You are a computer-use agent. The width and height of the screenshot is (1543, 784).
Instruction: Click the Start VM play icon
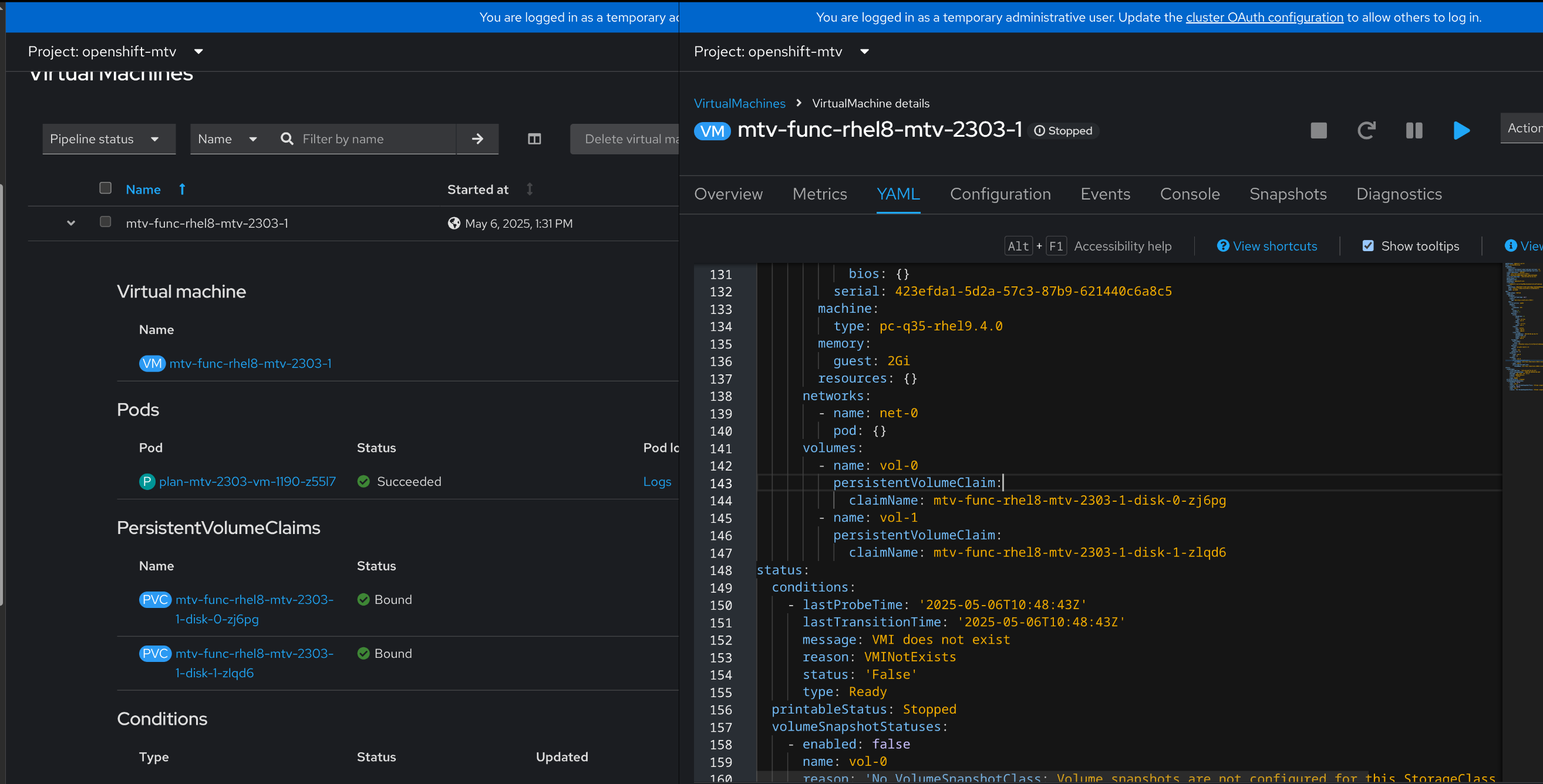coord(1461,130)
